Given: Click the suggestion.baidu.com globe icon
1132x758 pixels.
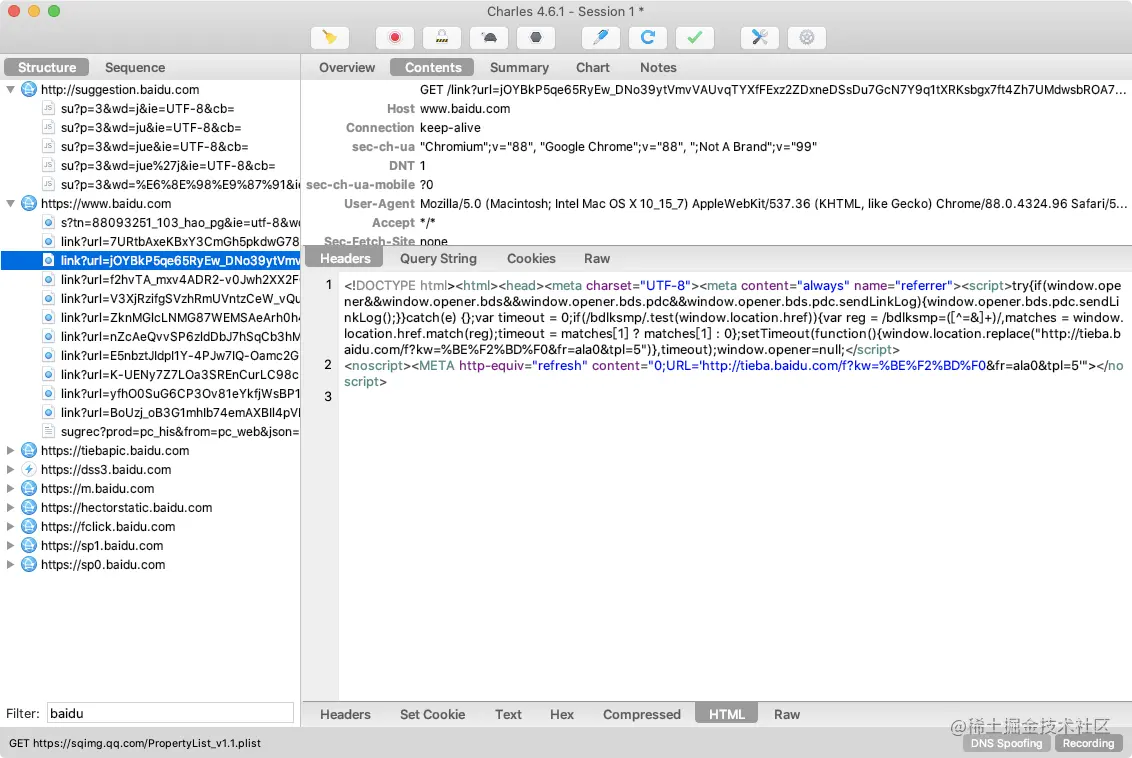Looking at the screenshot, I should [29, 90].
